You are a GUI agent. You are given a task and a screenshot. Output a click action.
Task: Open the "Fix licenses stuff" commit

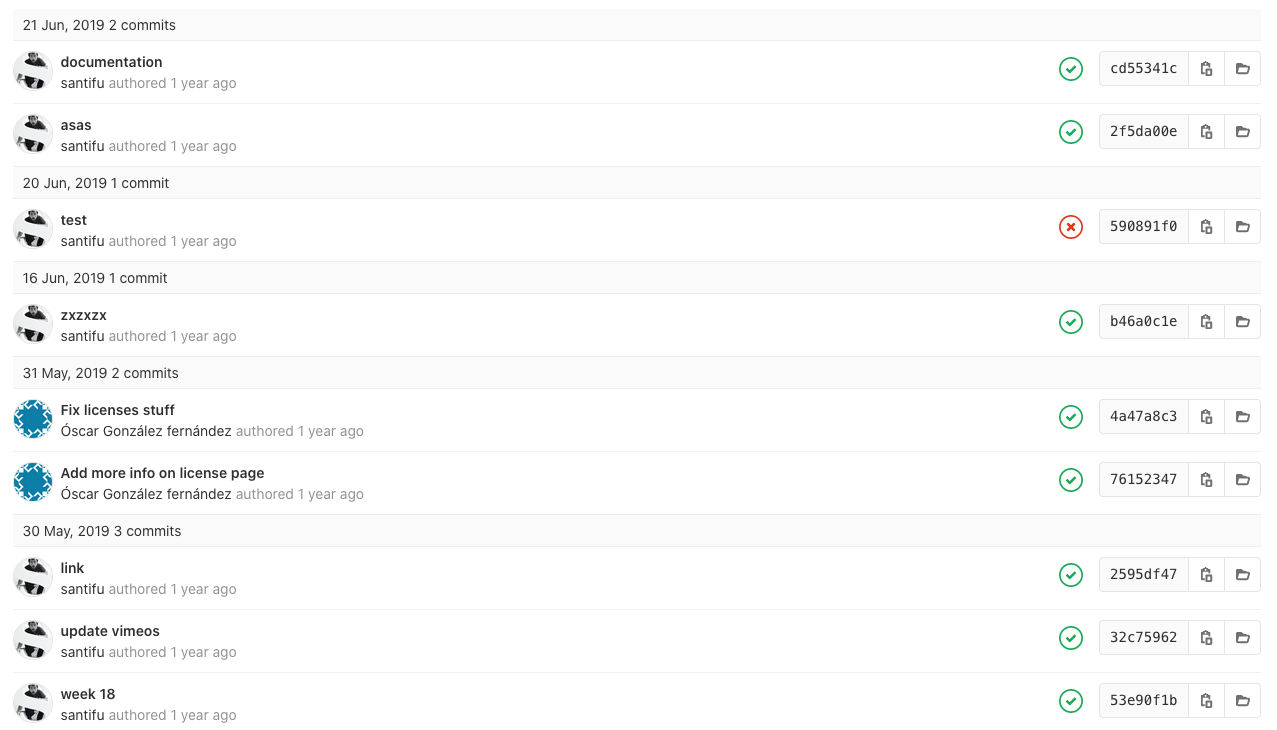click(x=117, y=410)
